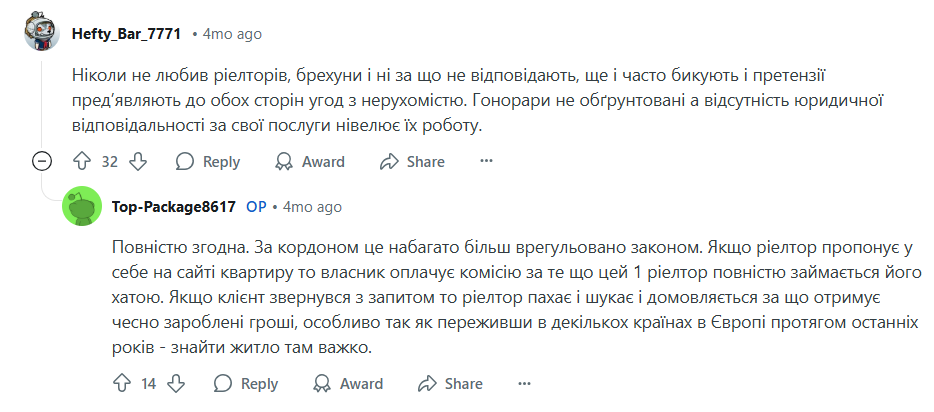
Task: Click the 4mo ago timestamp on OP reply
Action: [x=312, y=207]
